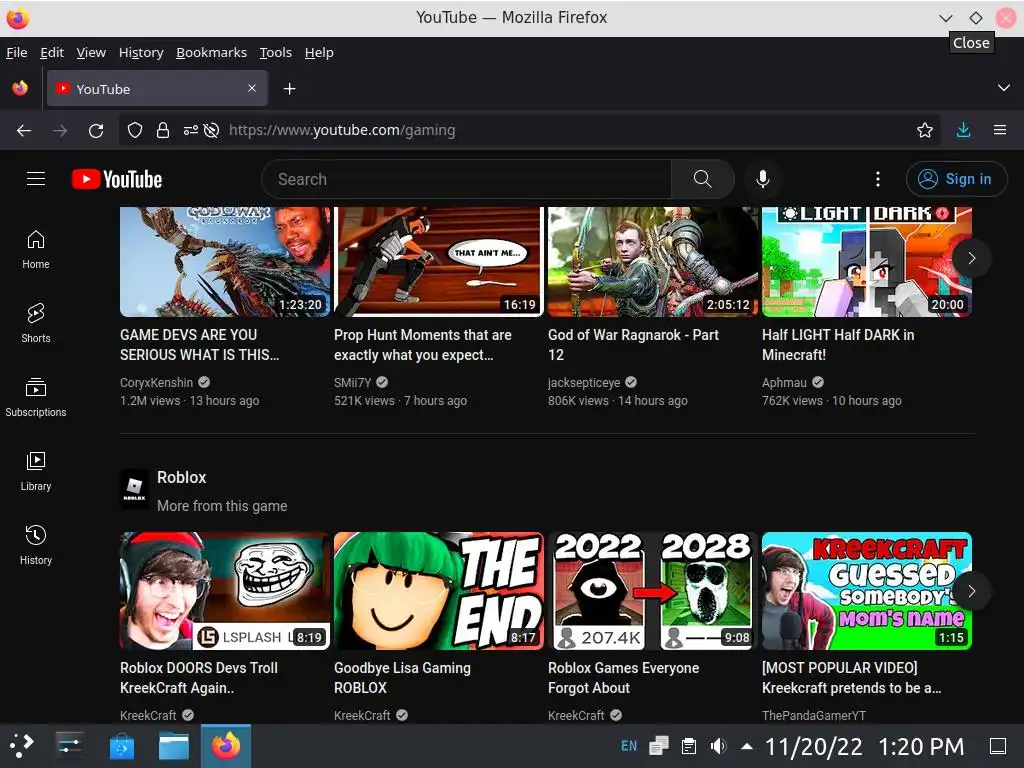
Task: Play GAME DEVS ARE YOU SERIOUS thumbnail
Action: tap(225, 261)
